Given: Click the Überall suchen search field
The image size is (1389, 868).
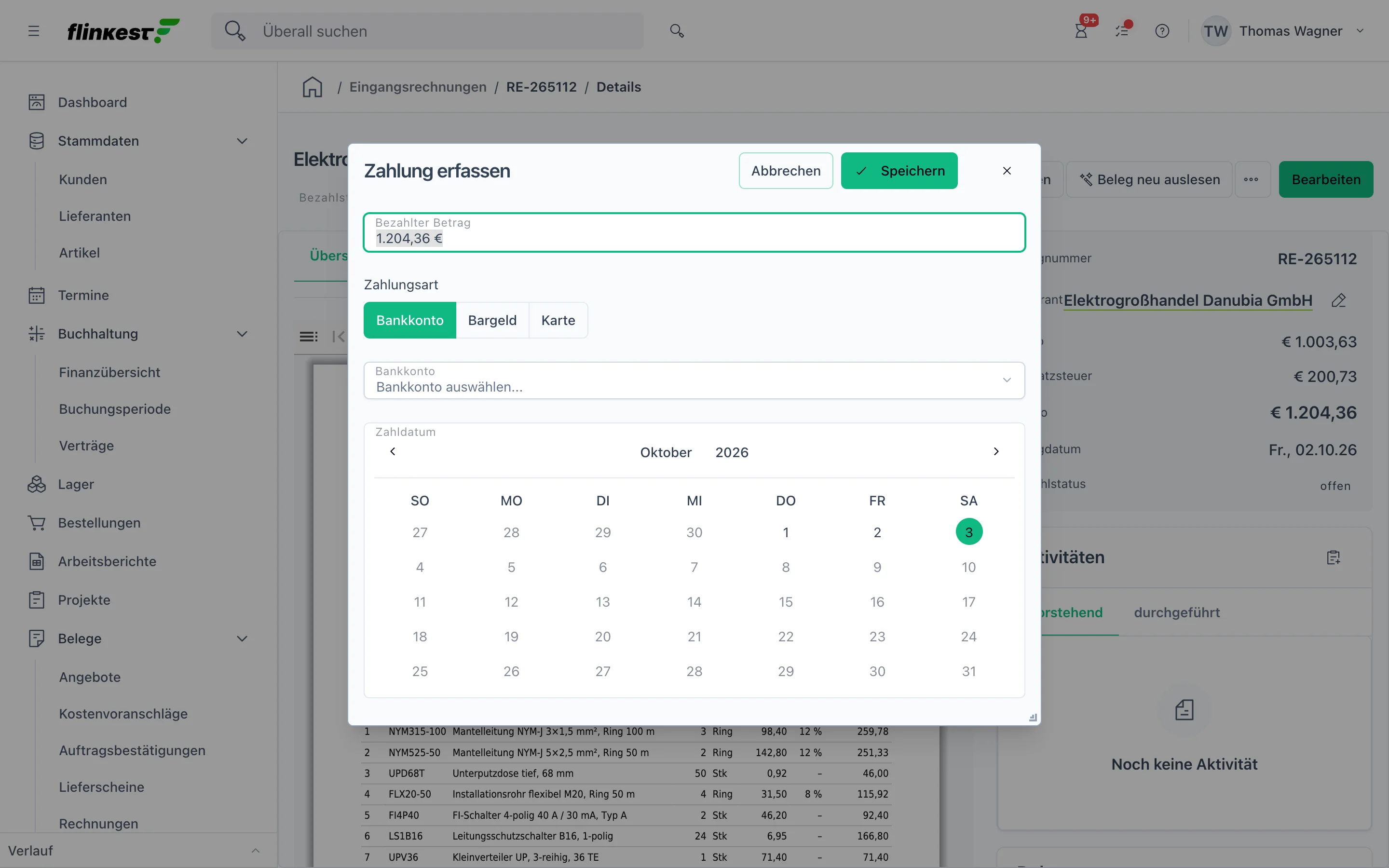Looking at the screenshot, I should pos(428,31).
